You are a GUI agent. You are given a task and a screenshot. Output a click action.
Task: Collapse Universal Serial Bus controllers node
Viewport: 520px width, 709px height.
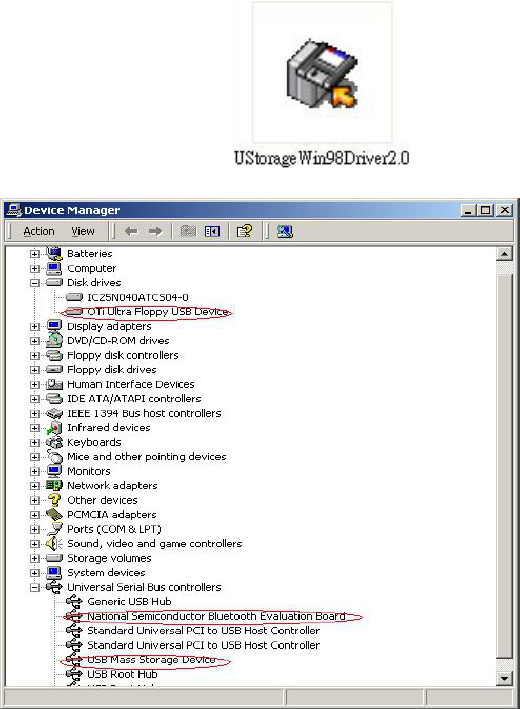35,587
